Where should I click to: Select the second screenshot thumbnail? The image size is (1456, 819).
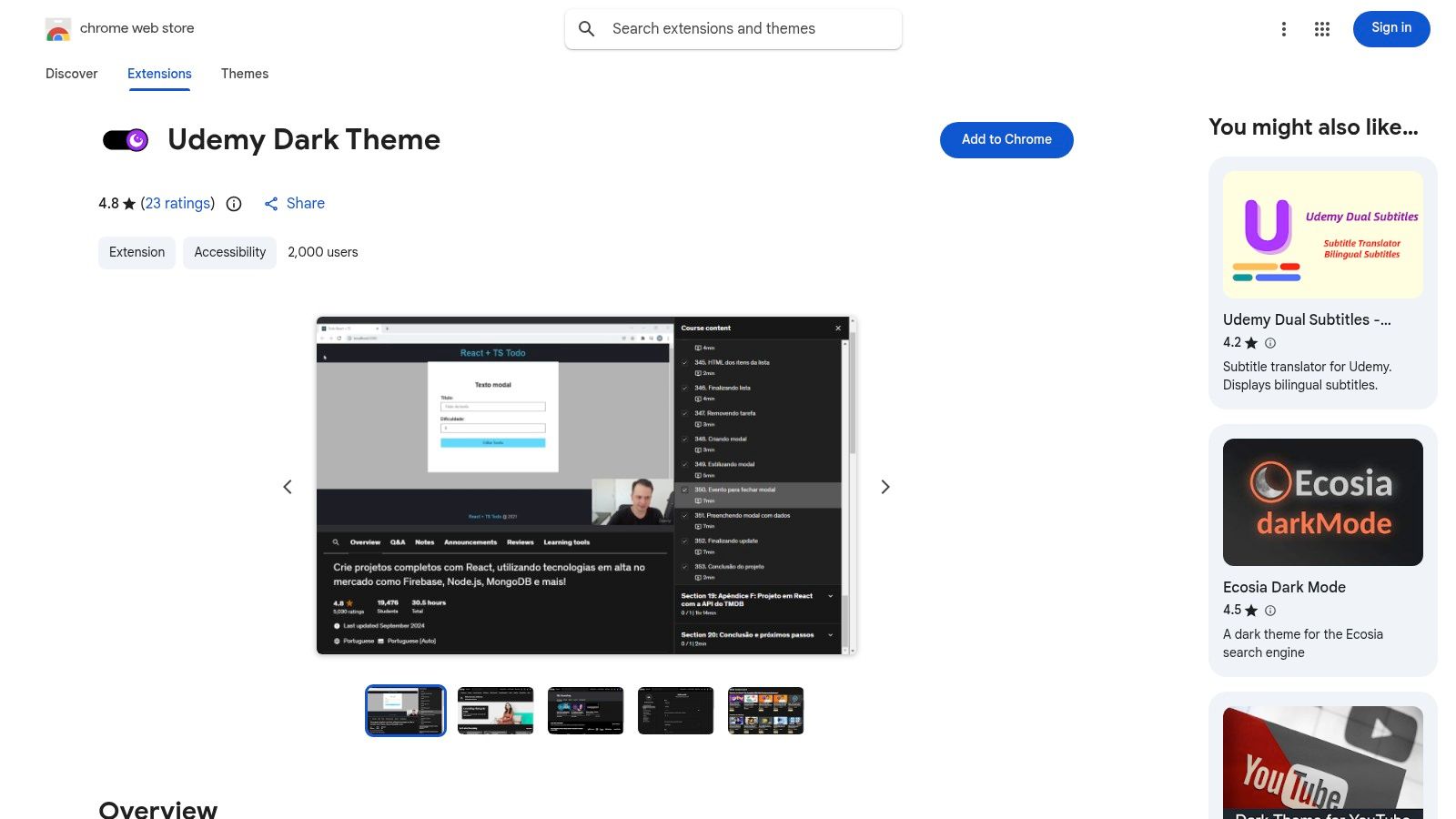pyautogui.click(x=495, y=710)
